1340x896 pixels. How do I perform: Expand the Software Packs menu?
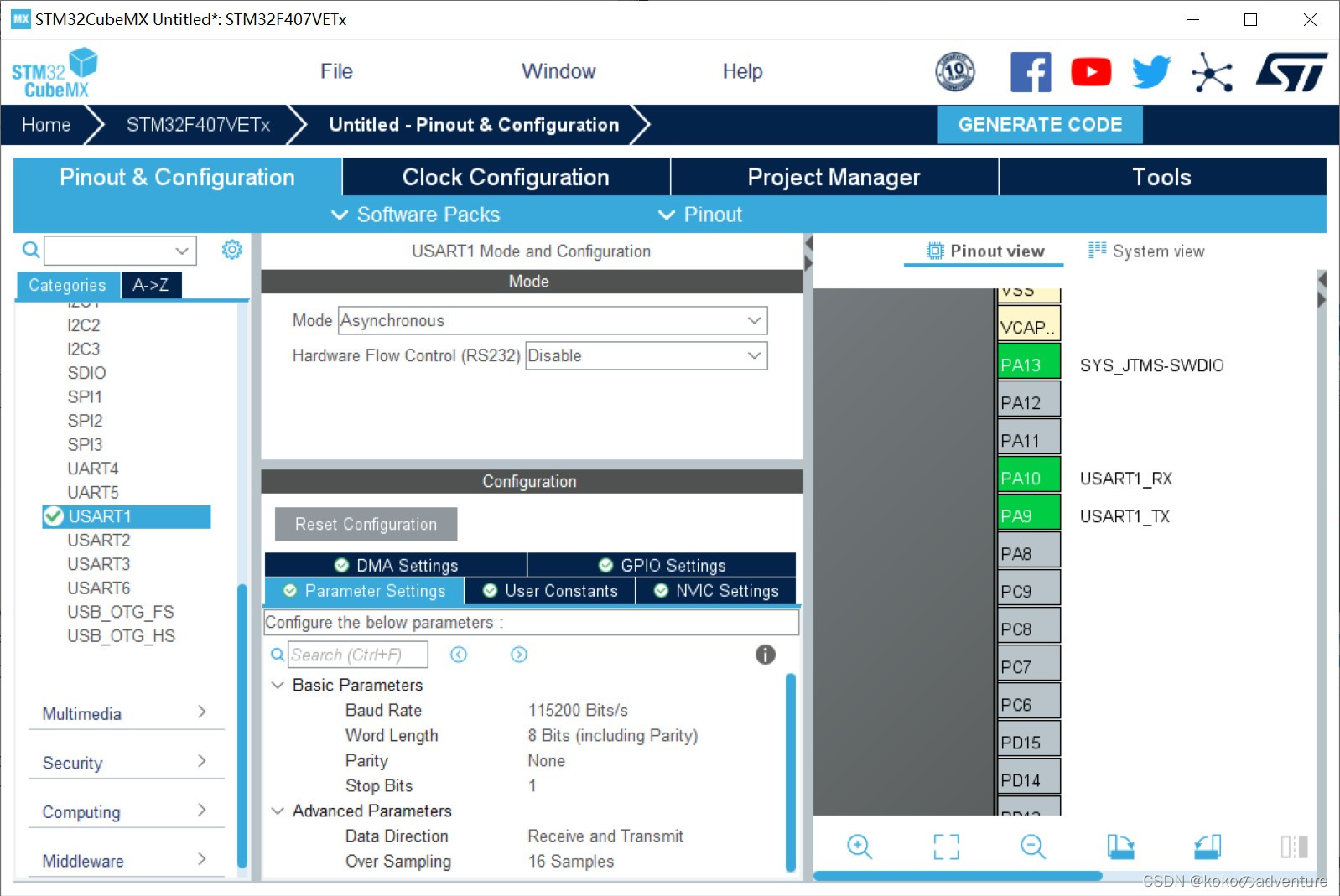coord(416,215)
